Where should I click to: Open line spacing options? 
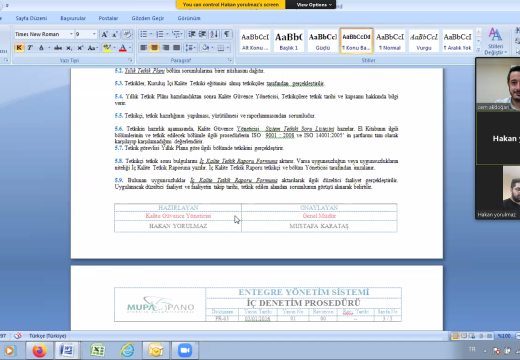click(190, 48)
